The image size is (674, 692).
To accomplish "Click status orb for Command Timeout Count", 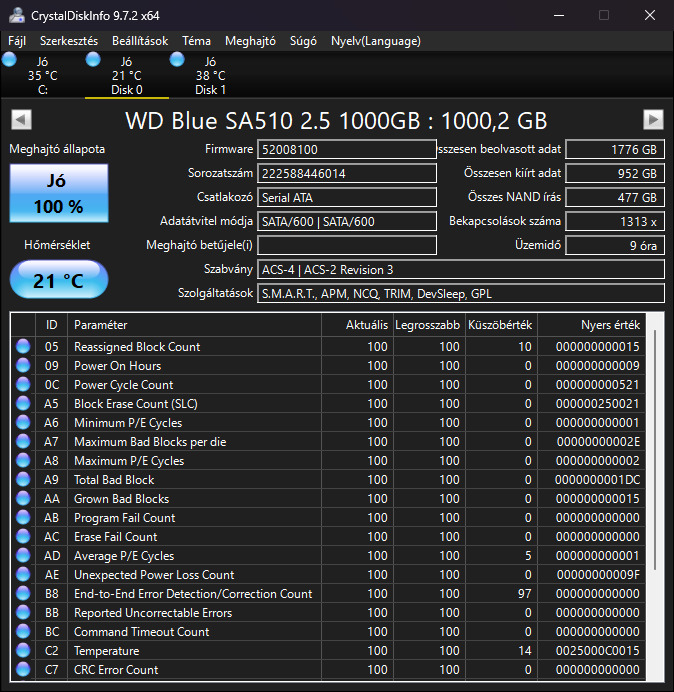I will tap(23, 631).
